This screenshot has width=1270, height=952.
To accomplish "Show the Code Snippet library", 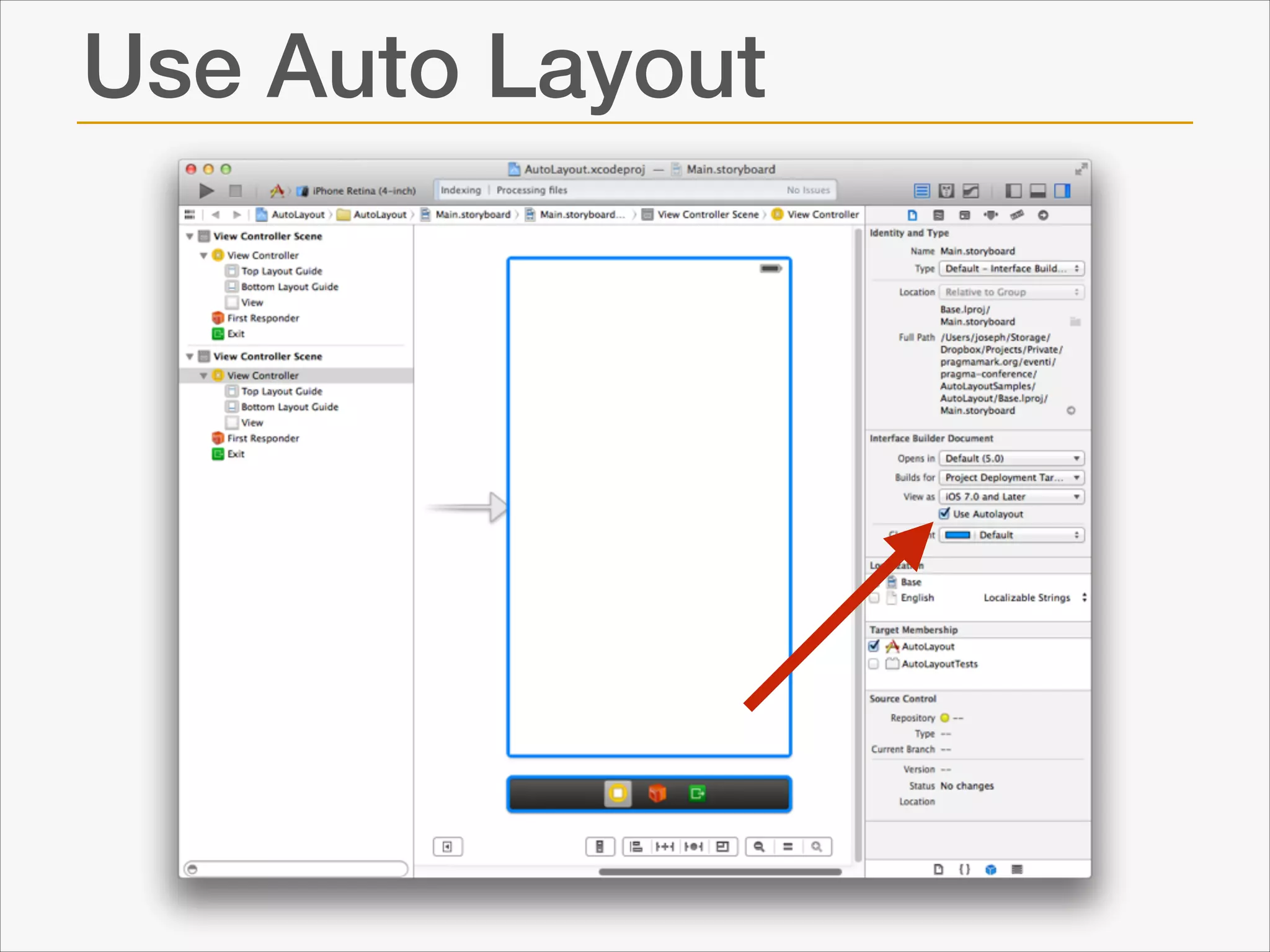I will pos(965,870).
